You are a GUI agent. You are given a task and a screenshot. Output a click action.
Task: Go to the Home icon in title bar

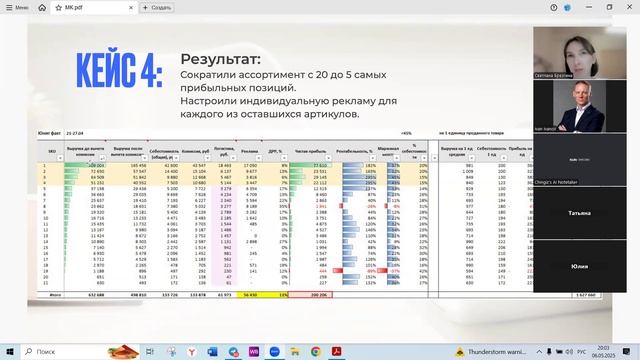[42, 7]
